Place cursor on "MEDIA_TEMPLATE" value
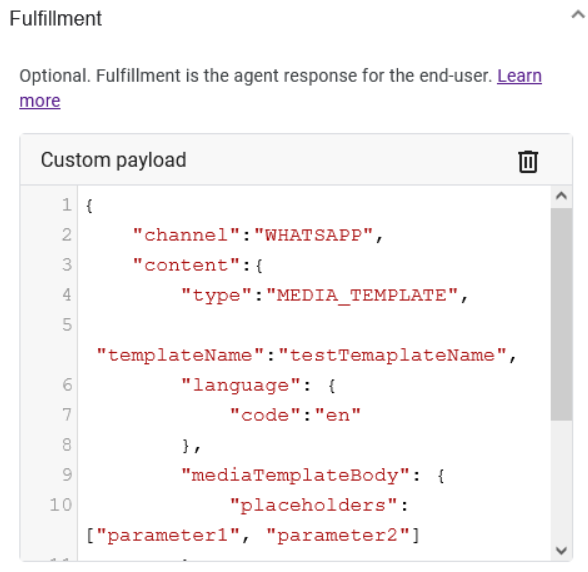This screenshot has width=588, height=572. tap(362, 296)
